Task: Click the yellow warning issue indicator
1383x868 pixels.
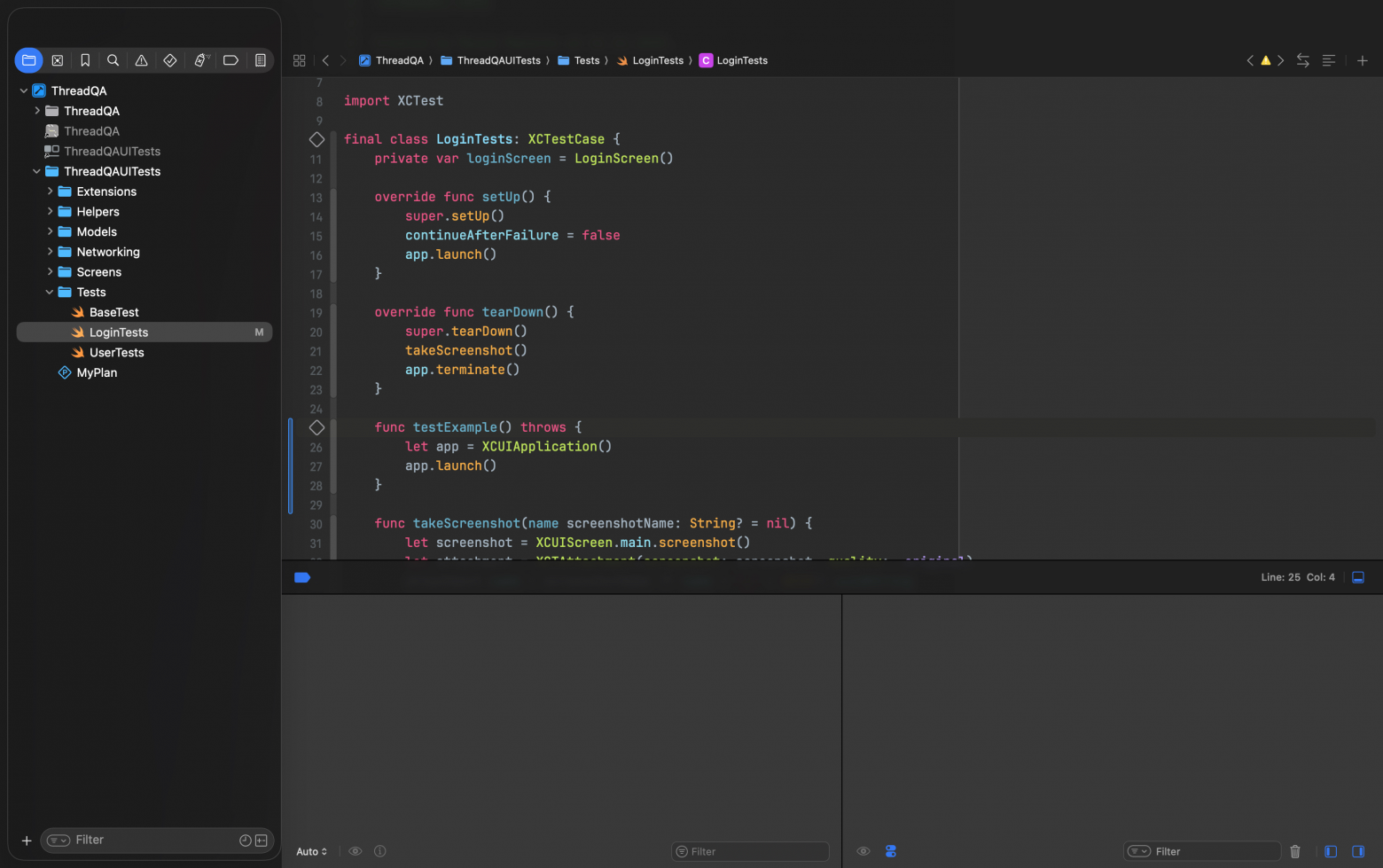Action: tap(1266, 60)
